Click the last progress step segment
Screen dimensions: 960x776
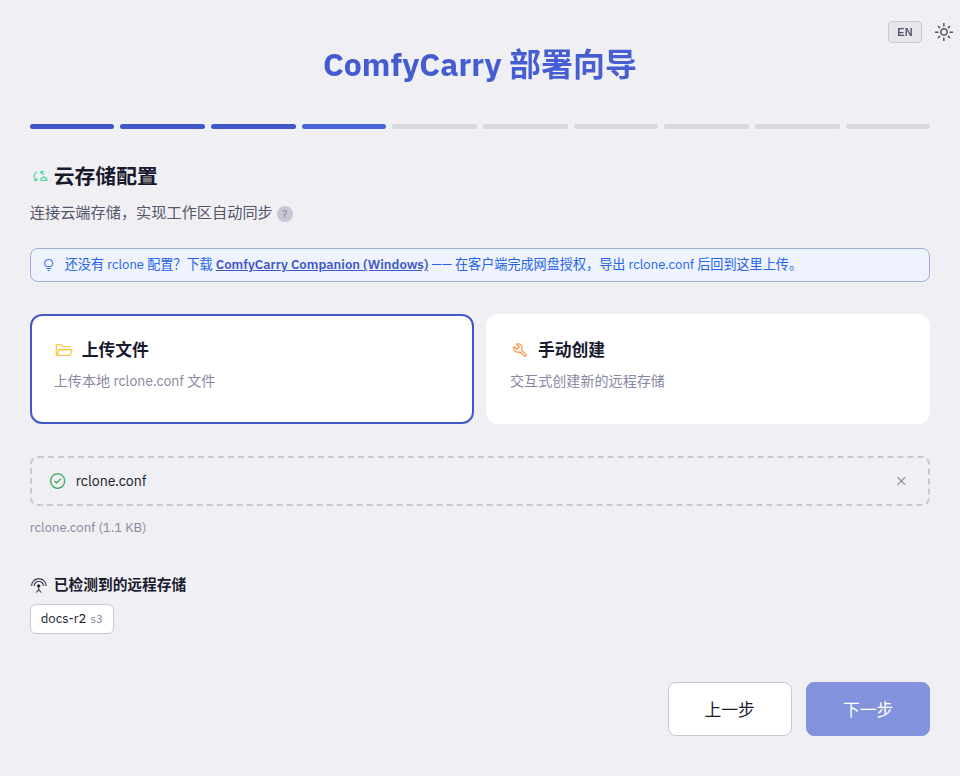(888, 126)
